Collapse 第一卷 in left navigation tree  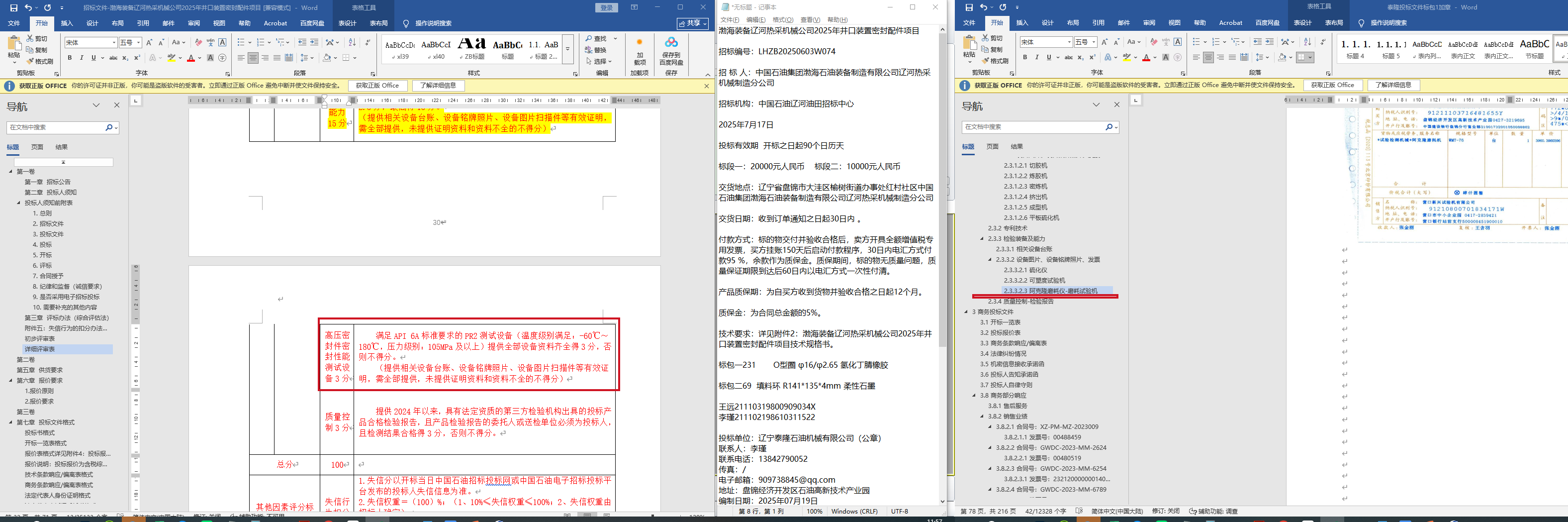coord(10,172)
